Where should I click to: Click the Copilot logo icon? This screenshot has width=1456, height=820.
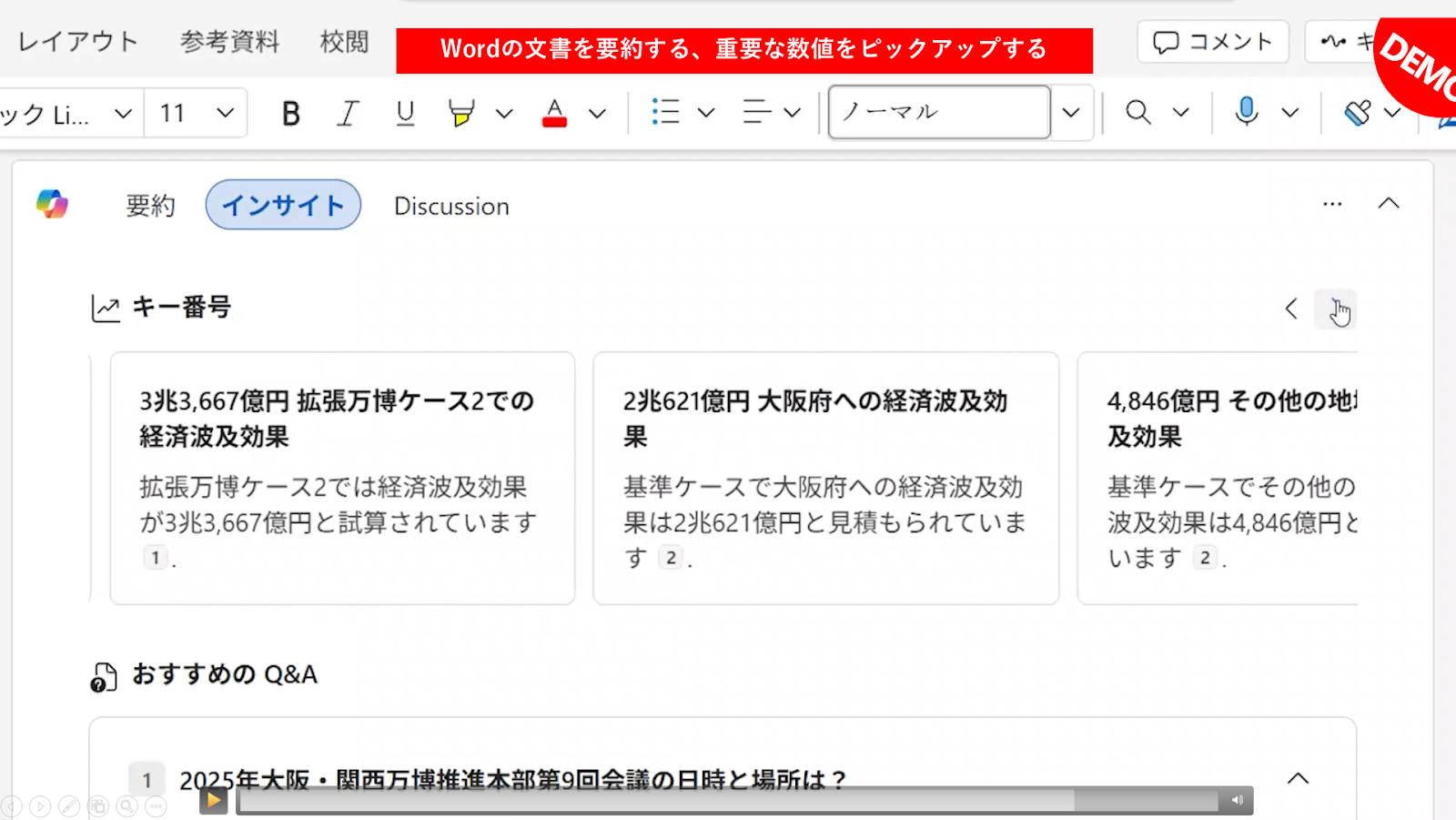(x=52, y=204)
